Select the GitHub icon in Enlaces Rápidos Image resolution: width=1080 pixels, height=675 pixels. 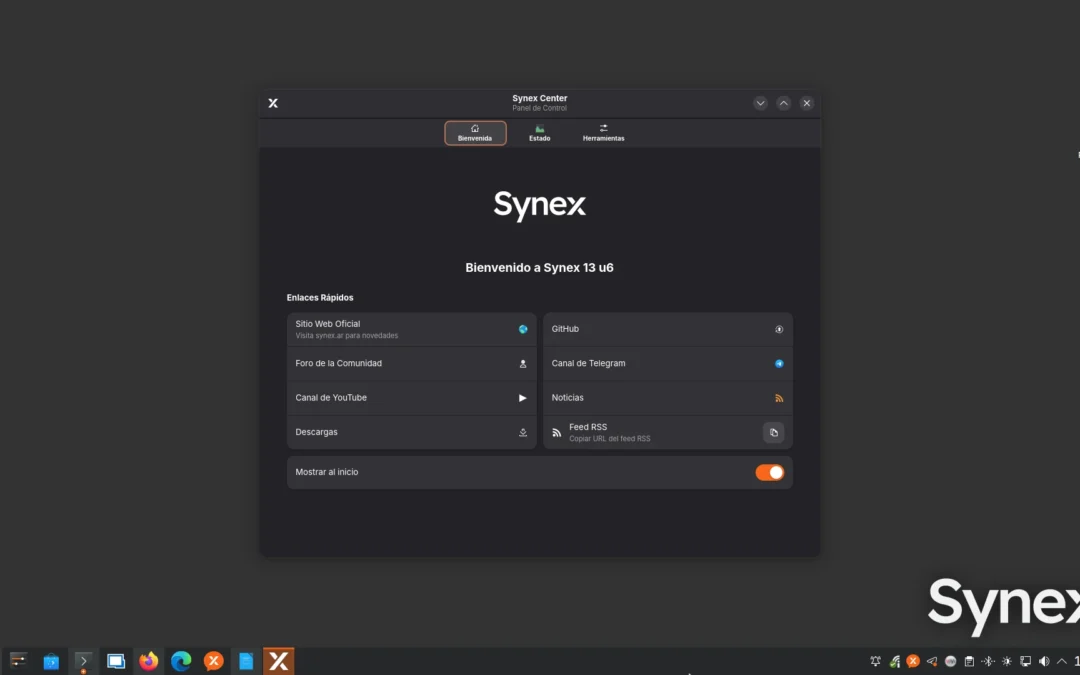779,328
